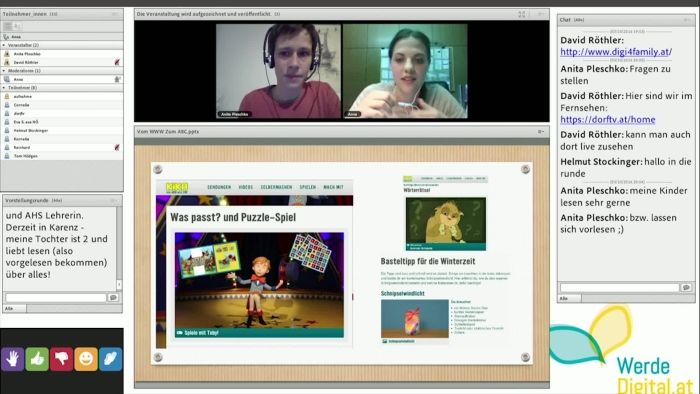Open the Chat pod options menu
This screenshot has height=394, width=700.
pos(687,20)
